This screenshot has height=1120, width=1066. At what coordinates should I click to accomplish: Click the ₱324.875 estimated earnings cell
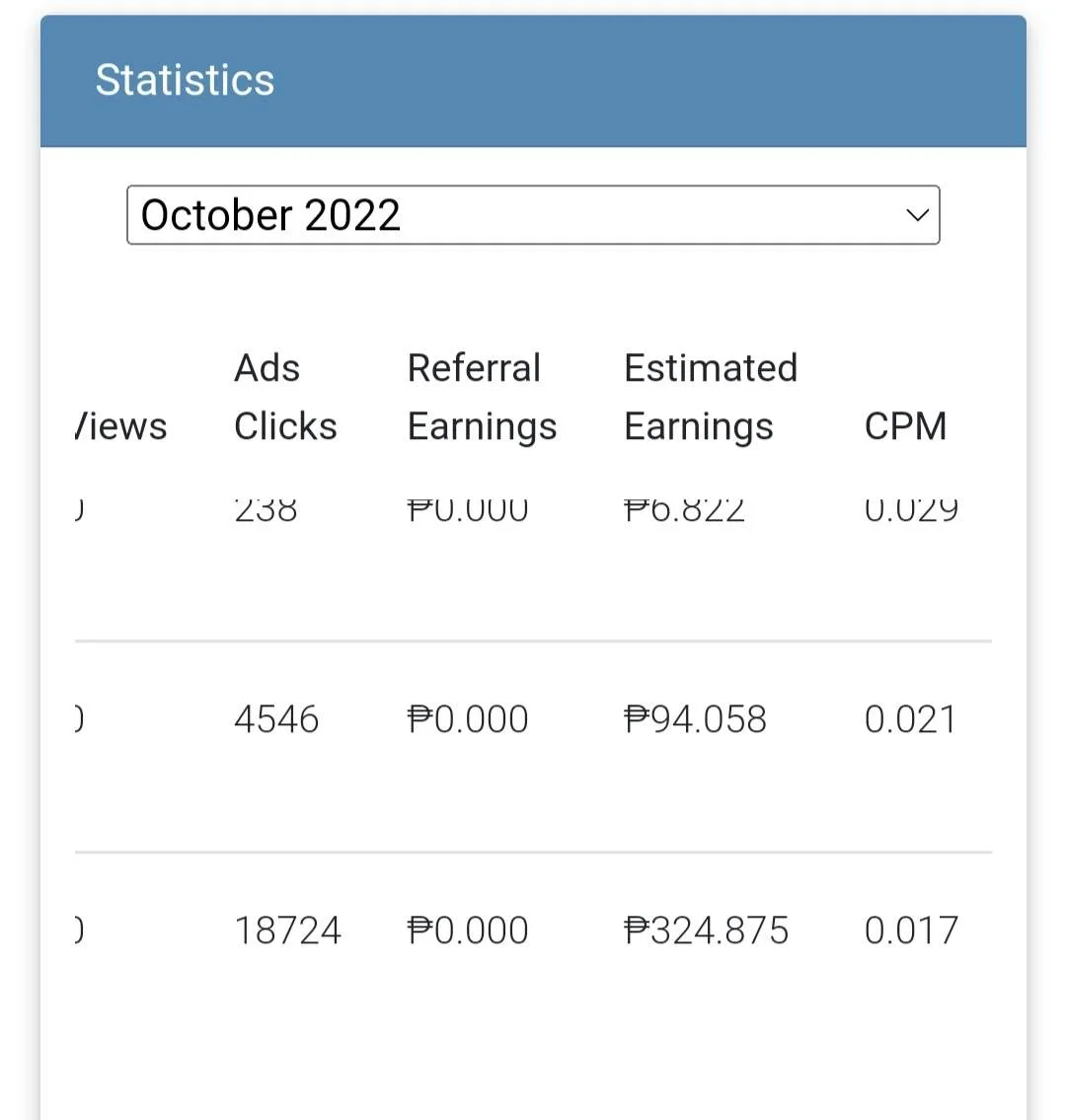coord(706,931)
